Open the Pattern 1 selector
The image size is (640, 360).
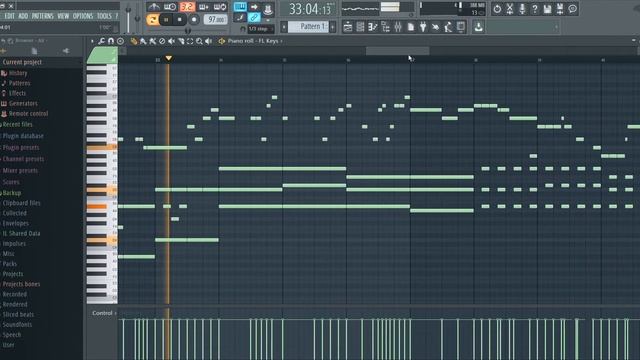point(308,27)
